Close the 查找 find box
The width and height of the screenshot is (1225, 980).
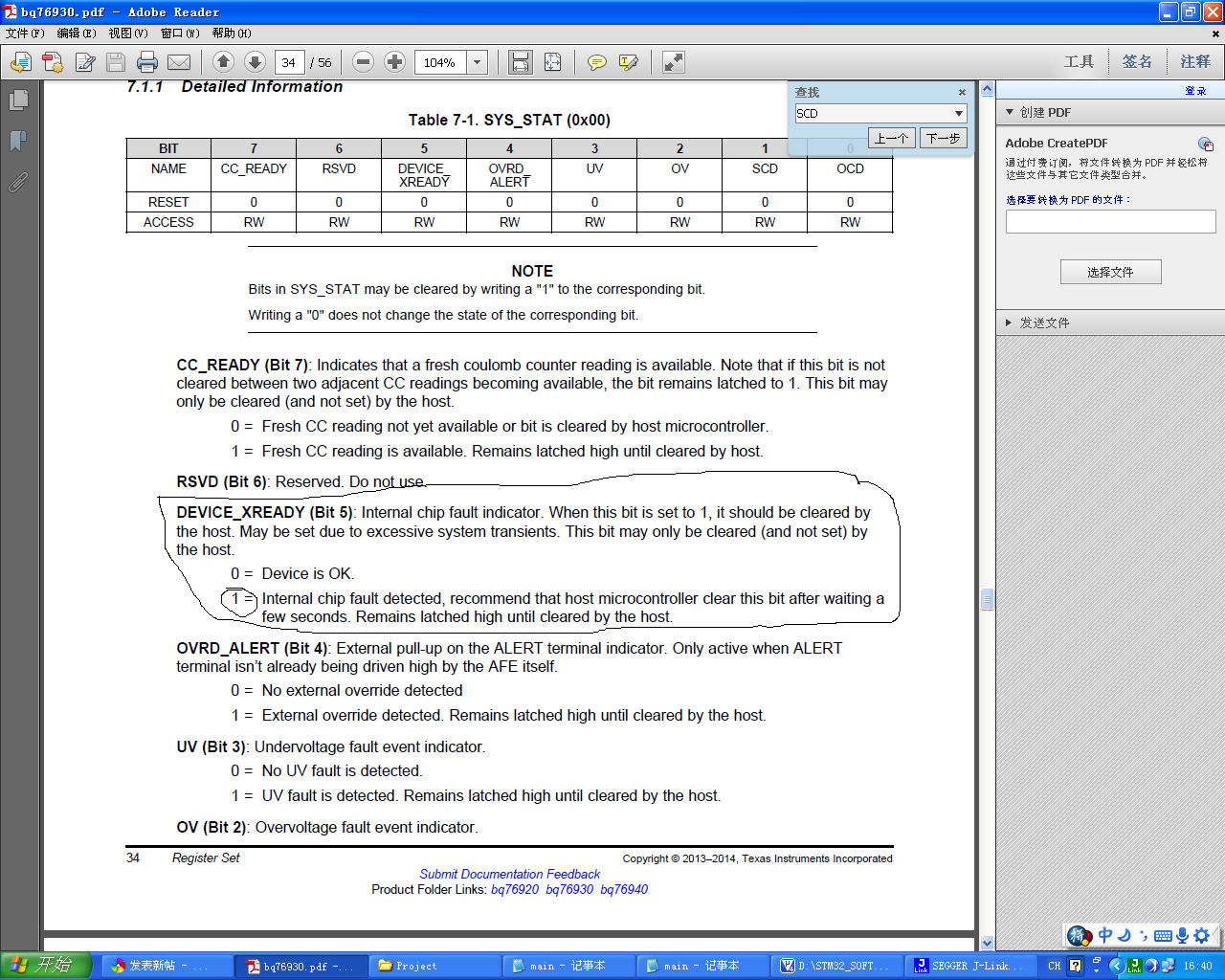tap(962, 93)
